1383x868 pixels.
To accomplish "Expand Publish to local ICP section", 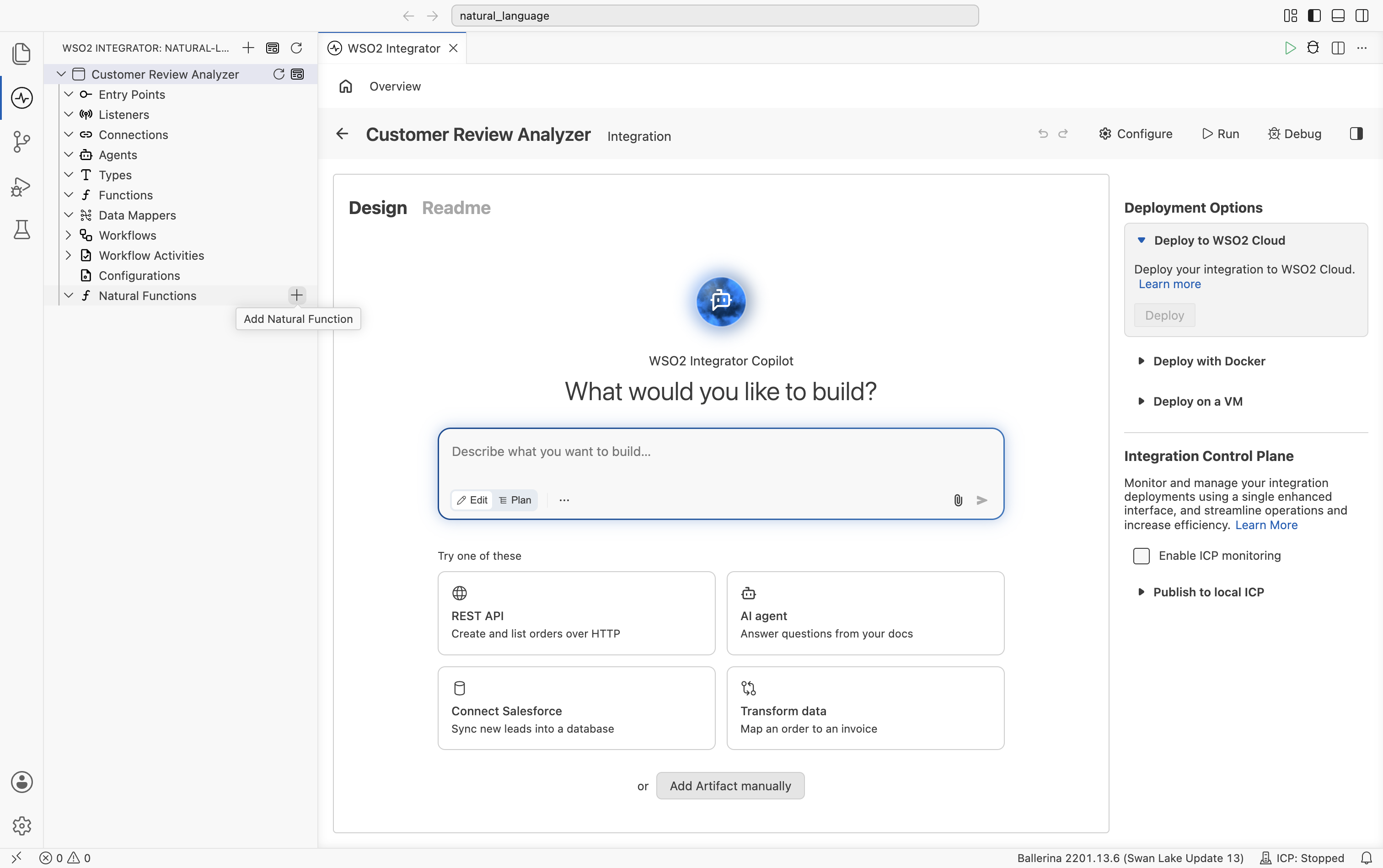I will point(1201,592).
